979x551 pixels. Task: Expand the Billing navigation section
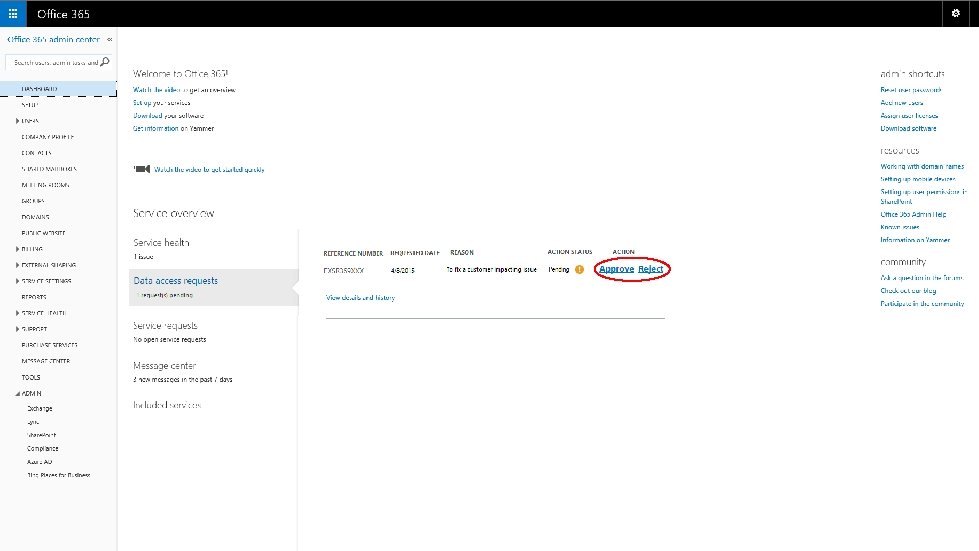point(17,249)
